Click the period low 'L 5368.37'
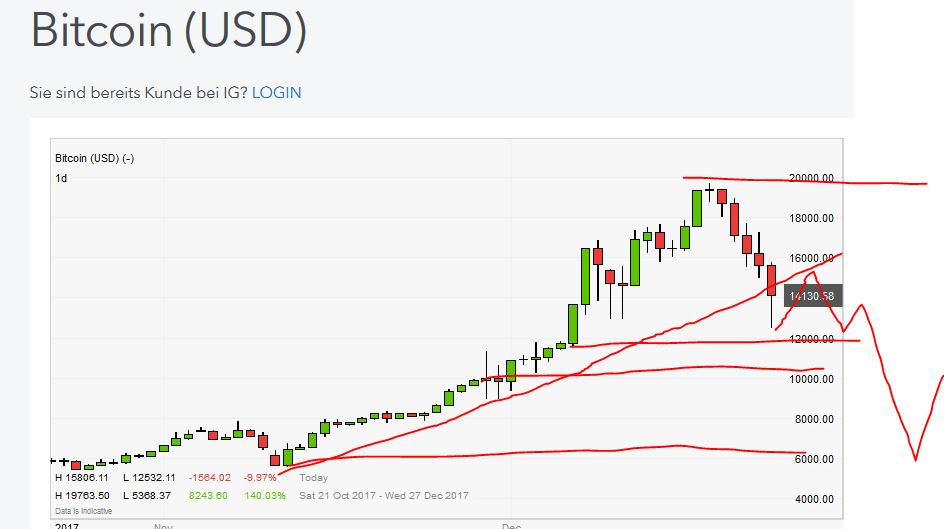 pos(147,496)
